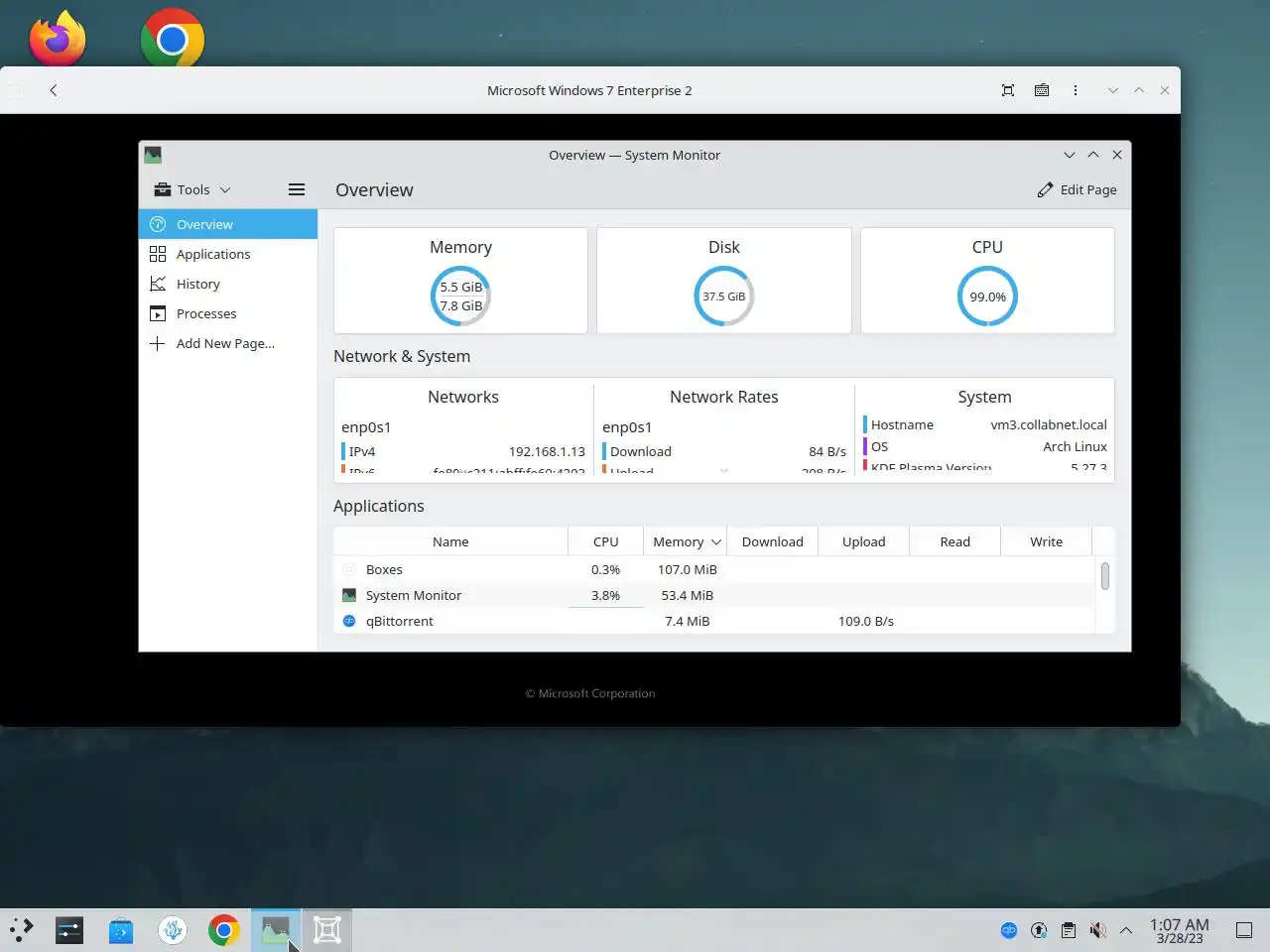Switch to Boxes taskbar entry

click(327, 930)
